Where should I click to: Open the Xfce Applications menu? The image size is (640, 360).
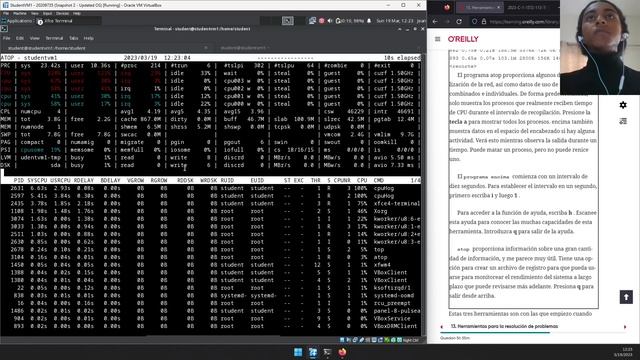point(17,21)
